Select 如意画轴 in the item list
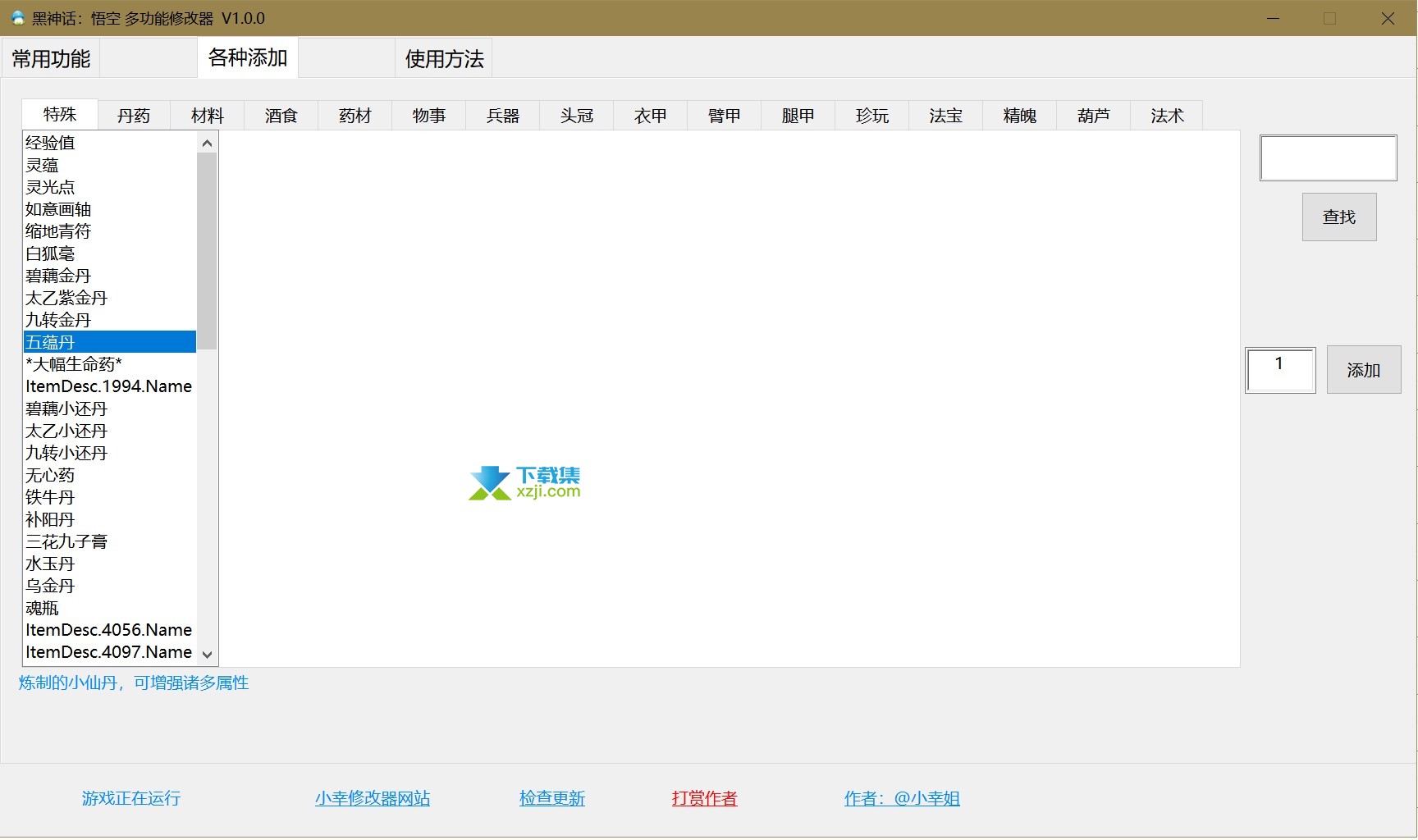Screen dimensions: 1418x840 tap(110, 209)
